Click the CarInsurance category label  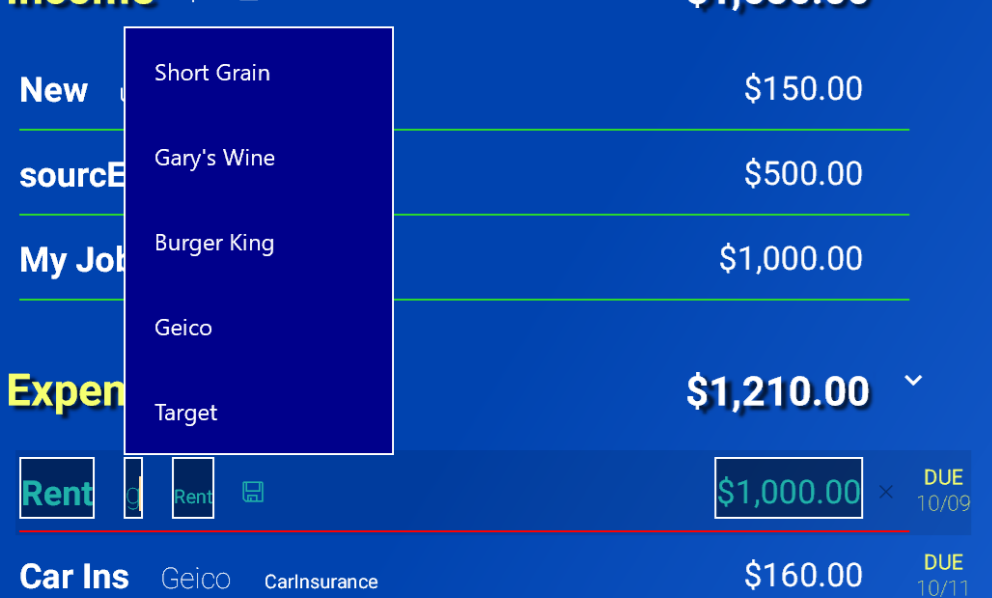pos(321,582)
